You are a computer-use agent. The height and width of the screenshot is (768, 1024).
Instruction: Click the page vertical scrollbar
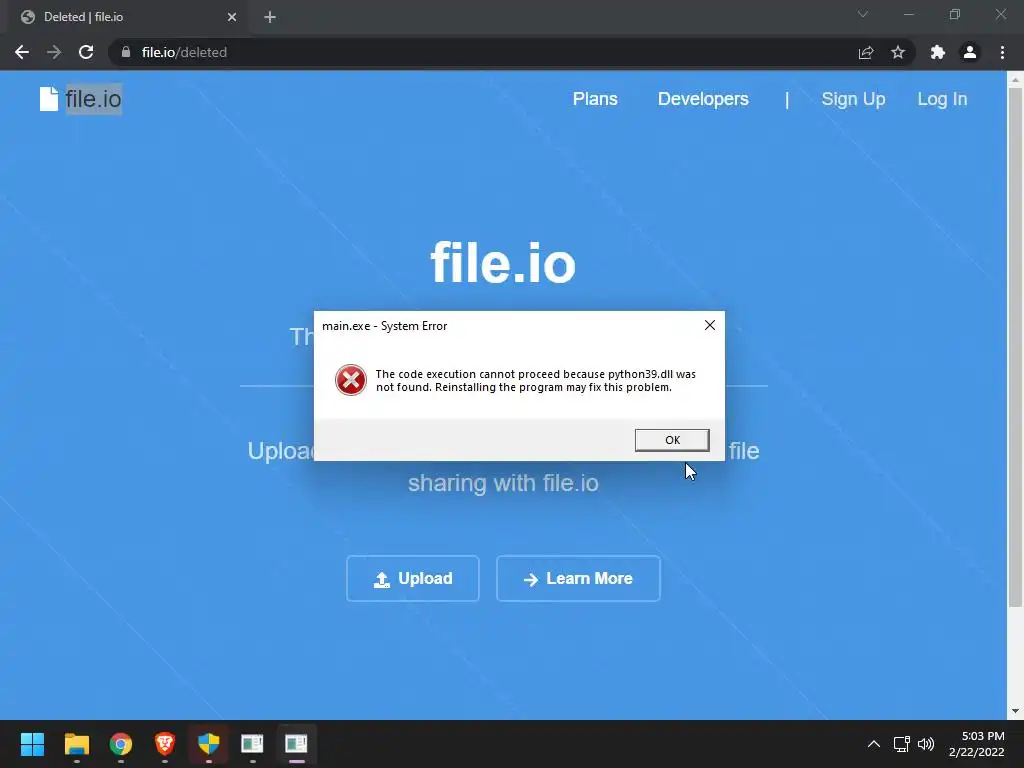coord(1015,346)
